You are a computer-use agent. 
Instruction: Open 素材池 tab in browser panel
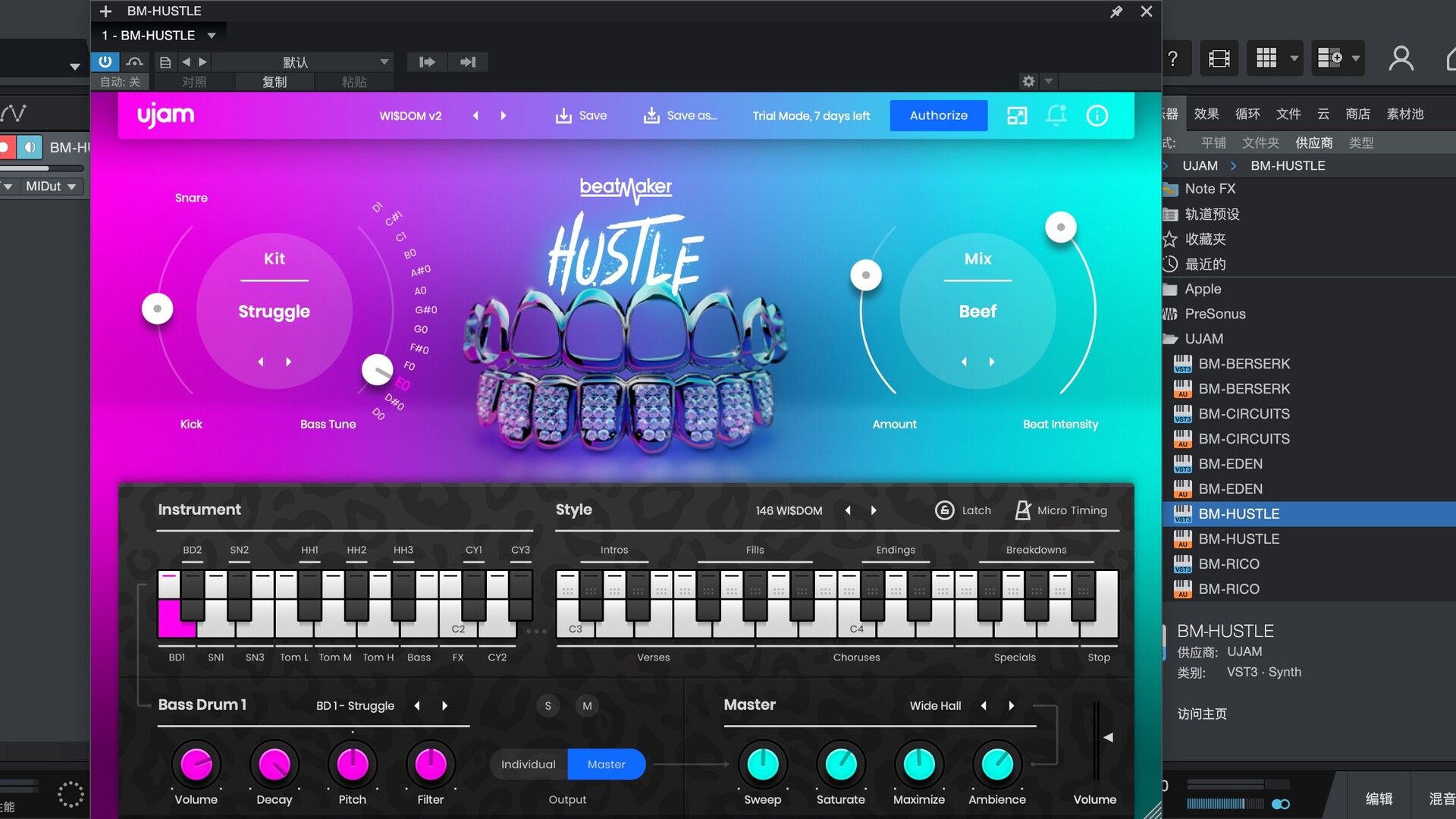click(x=1405, y=114)
